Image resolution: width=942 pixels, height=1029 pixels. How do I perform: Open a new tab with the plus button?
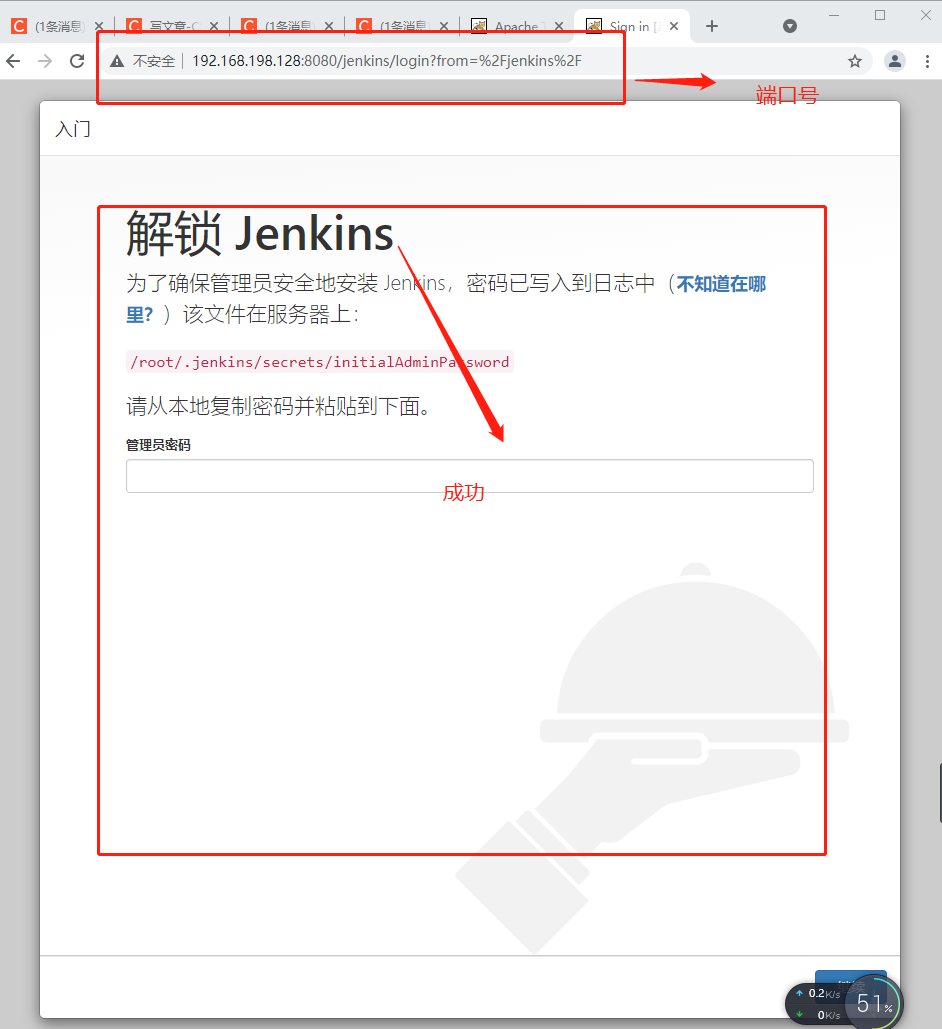coord(712,26)
